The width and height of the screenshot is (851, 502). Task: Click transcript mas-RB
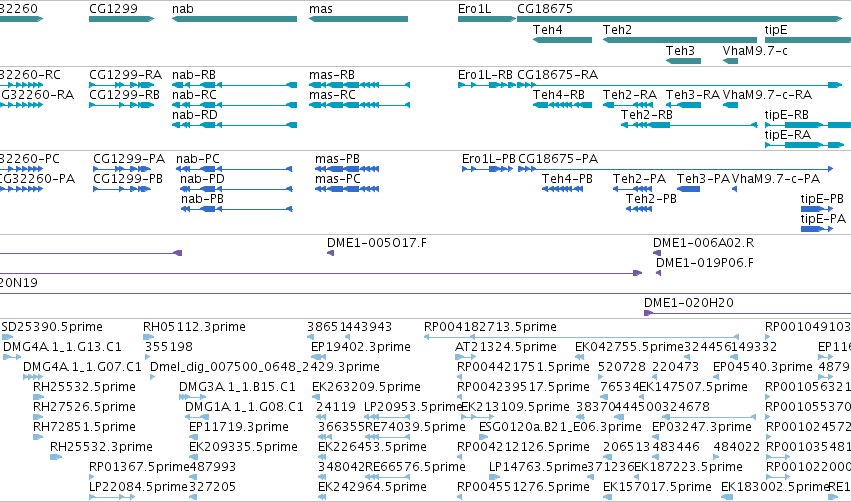pos(359,85)
